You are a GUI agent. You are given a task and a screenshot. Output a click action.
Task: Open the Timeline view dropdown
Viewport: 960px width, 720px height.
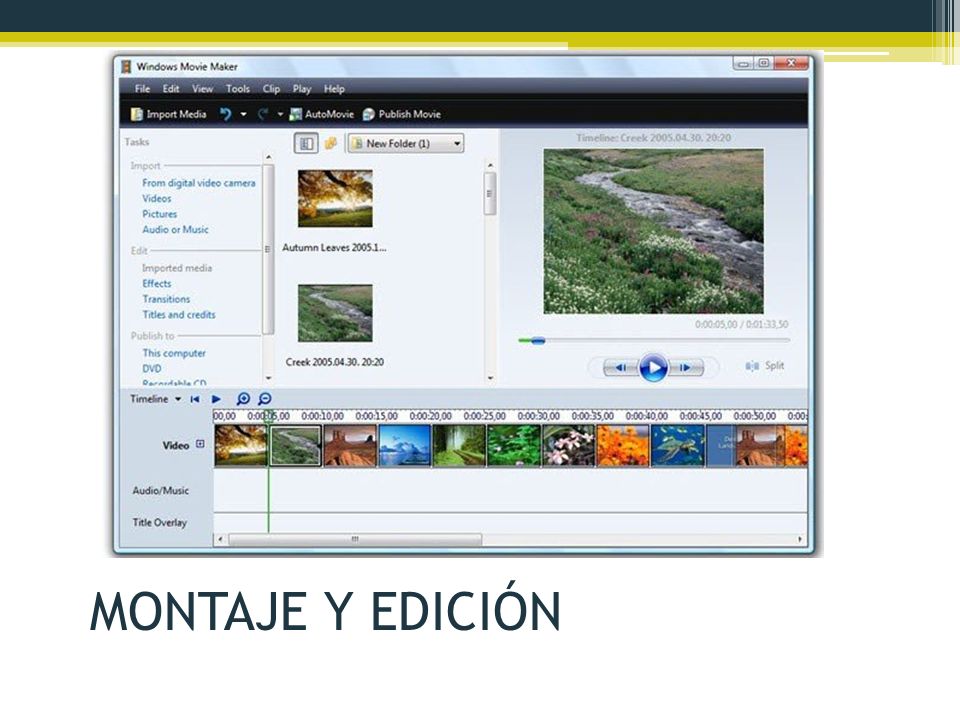(x=156, y=399)
